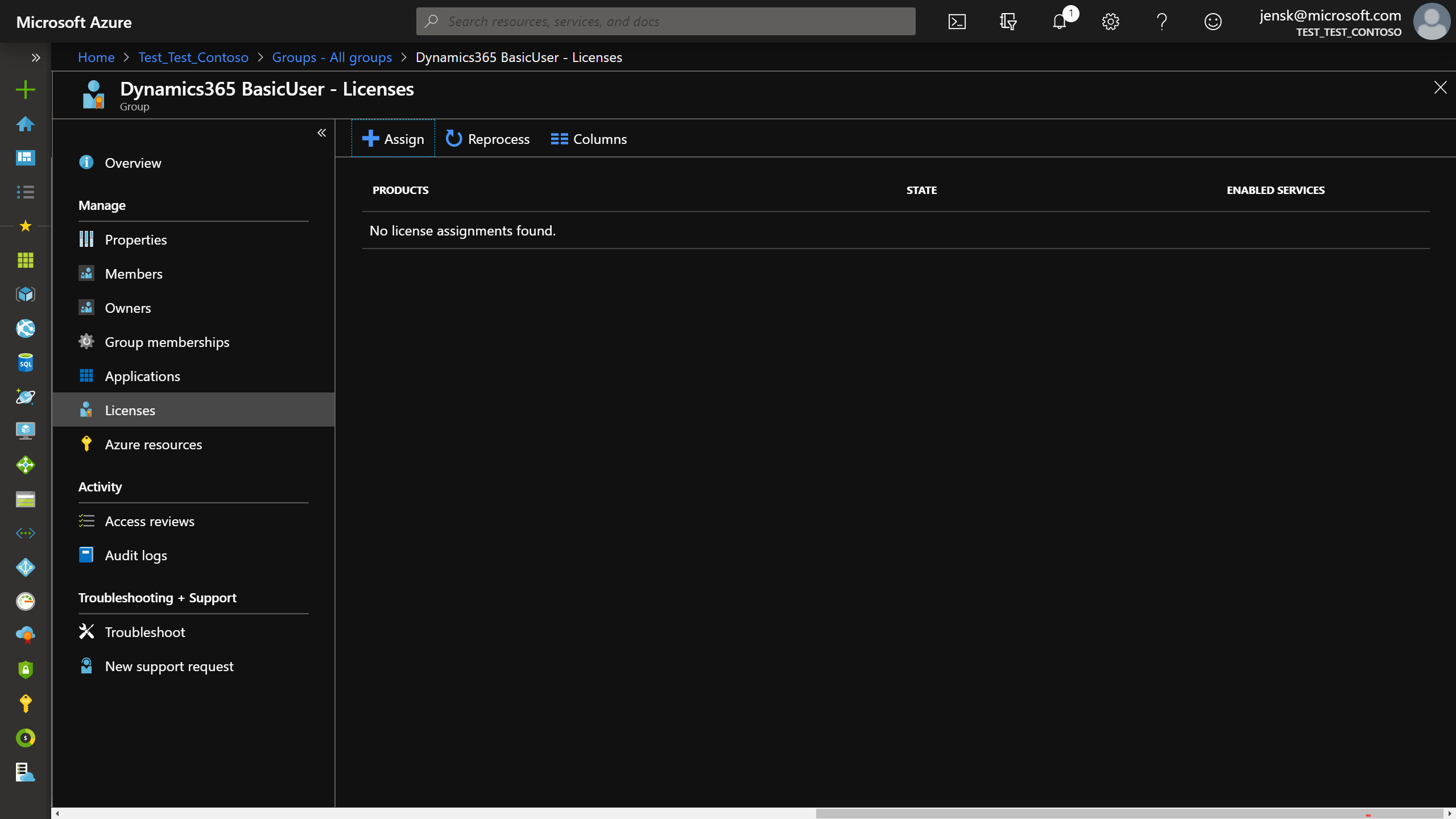Viewport: 1456px width, 819px height.
Task: Open Storage accounts icon in sidebar
Action: point(25,499)
